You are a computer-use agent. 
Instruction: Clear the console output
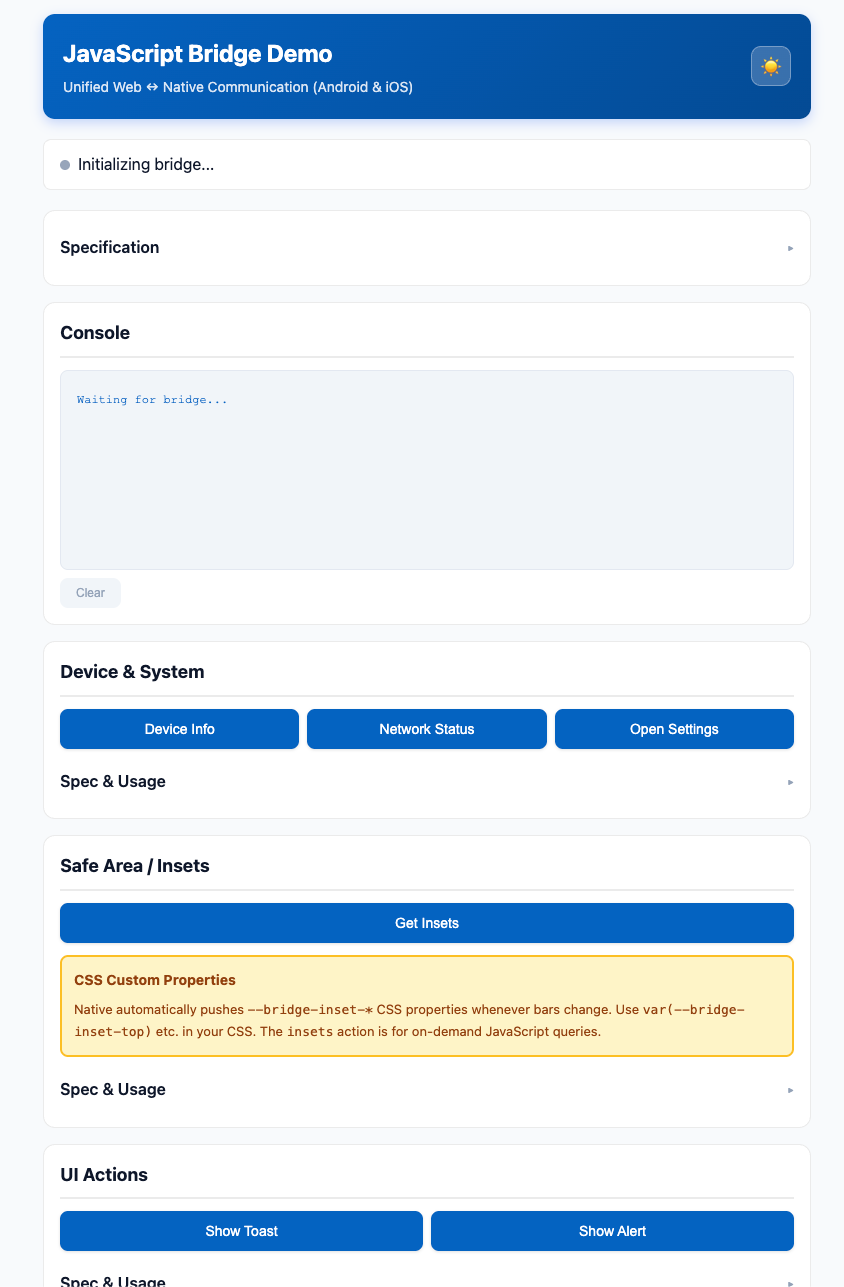[90, 593]
